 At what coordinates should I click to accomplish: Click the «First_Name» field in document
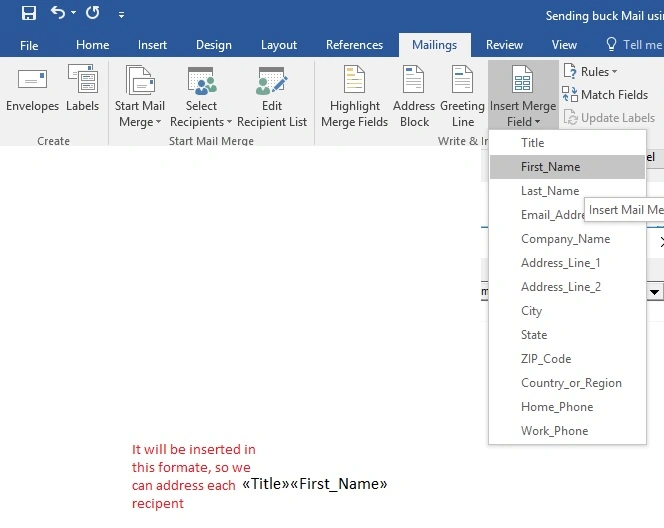click(x=338, y=484)
